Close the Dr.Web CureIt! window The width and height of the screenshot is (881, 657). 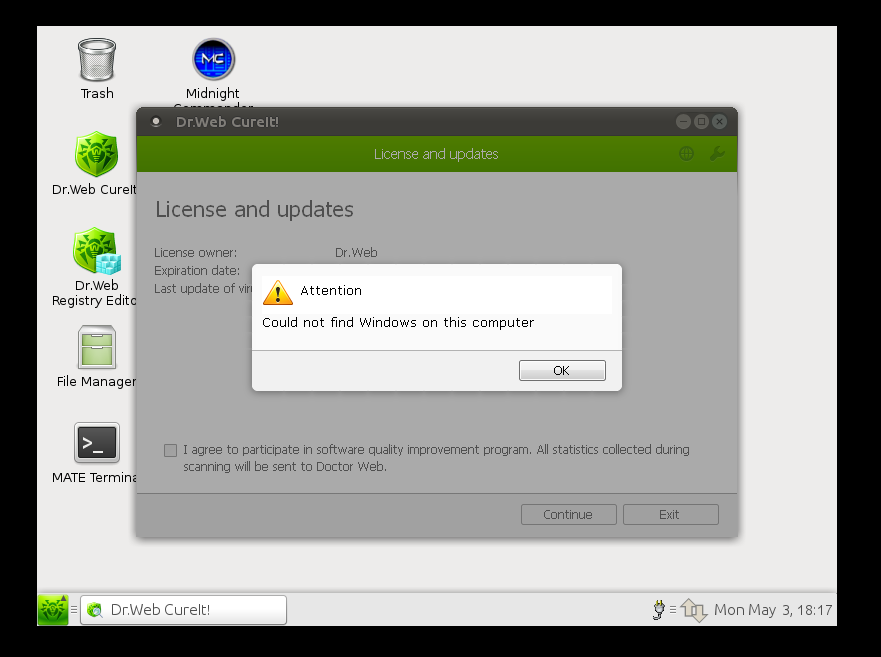coord(719,121)
